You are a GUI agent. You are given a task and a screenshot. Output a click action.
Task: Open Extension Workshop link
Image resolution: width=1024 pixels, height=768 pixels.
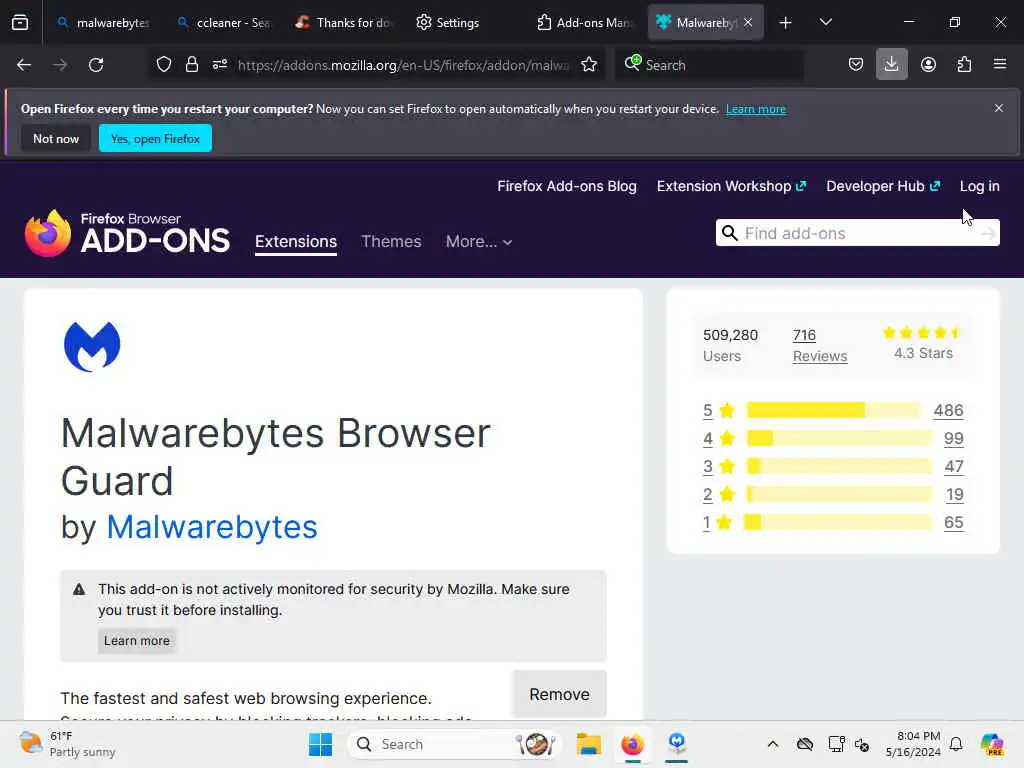[731, 186]
